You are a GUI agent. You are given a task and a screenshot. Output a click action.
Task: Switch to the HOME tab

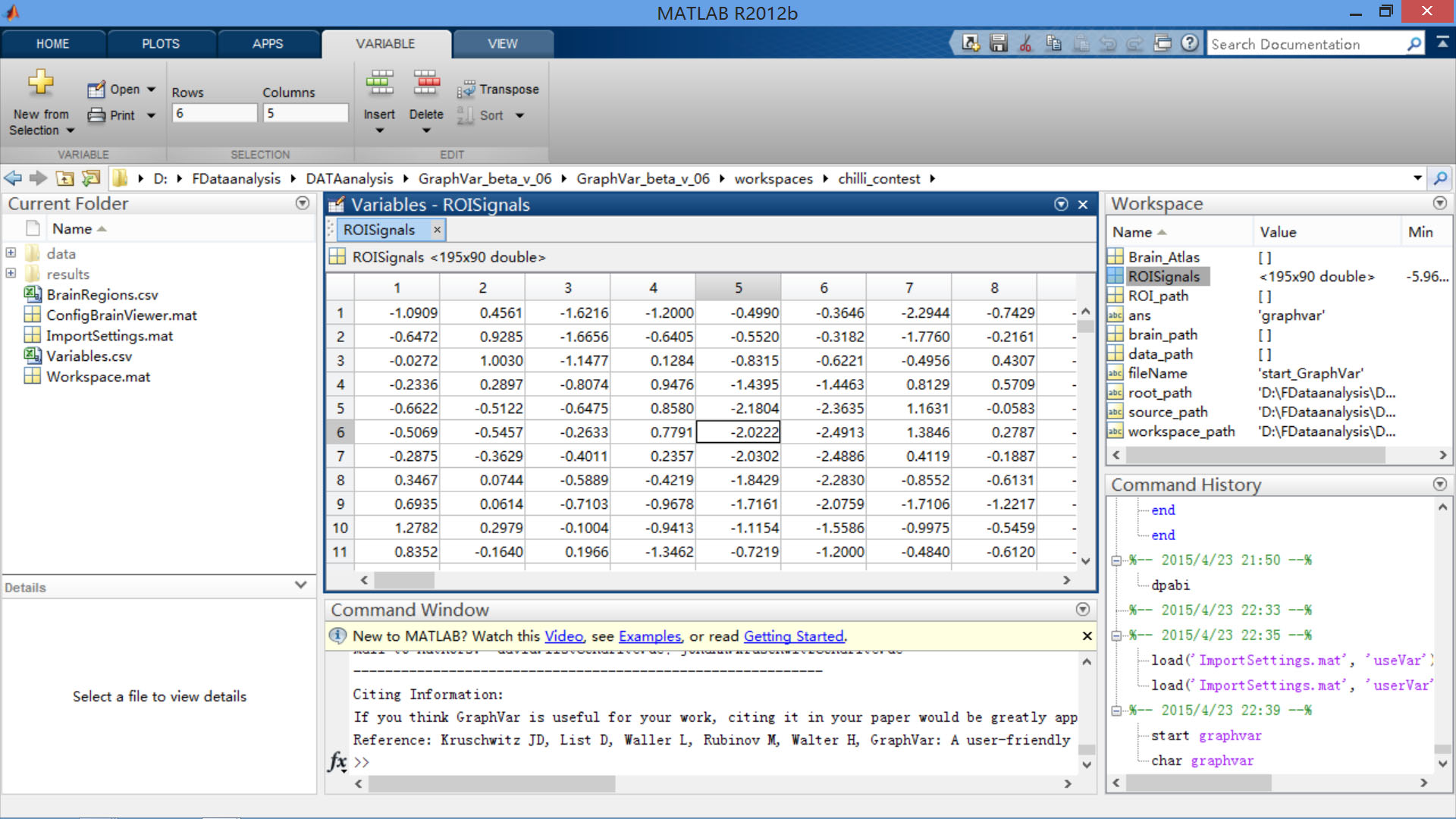52,44
